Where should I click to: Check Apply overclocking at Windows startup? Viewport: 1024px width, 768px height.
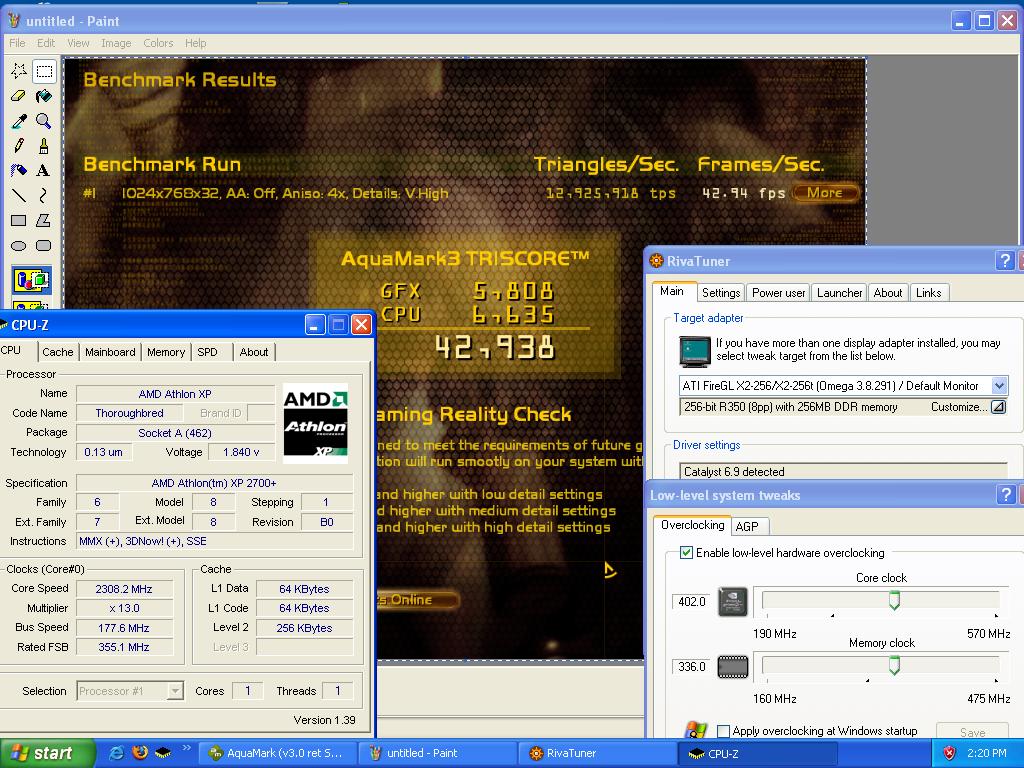coord(723,731)
